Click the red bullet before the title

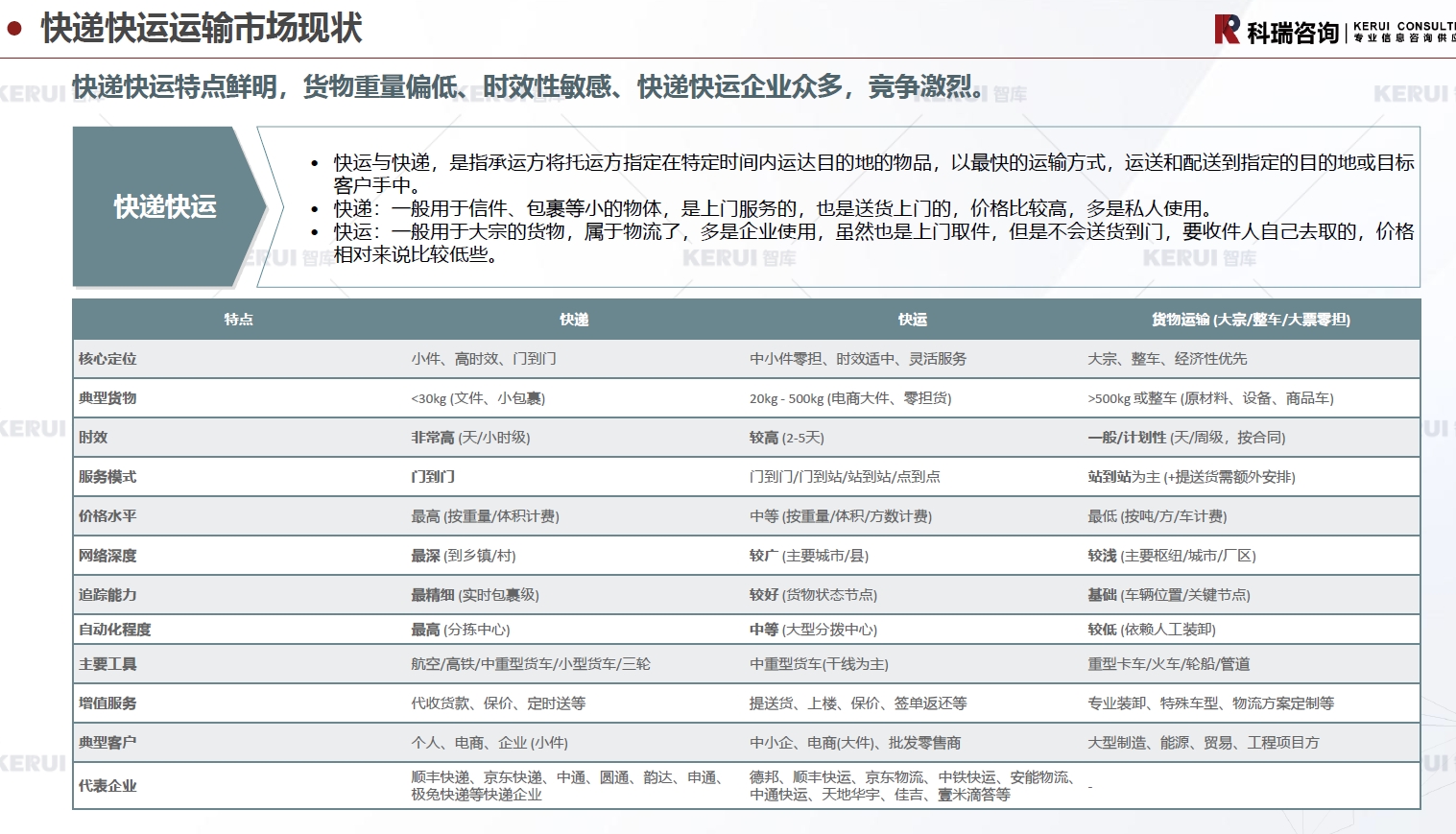(14, 28)
